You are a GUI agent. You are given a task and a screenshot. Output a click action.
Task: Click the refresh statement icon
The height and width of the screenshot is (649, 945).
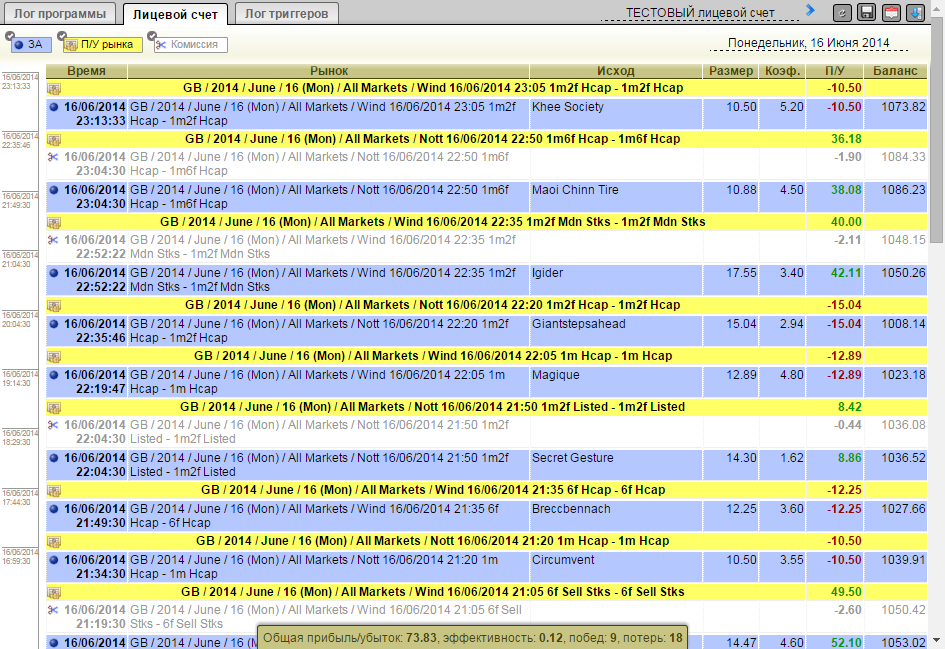point(842,12)
